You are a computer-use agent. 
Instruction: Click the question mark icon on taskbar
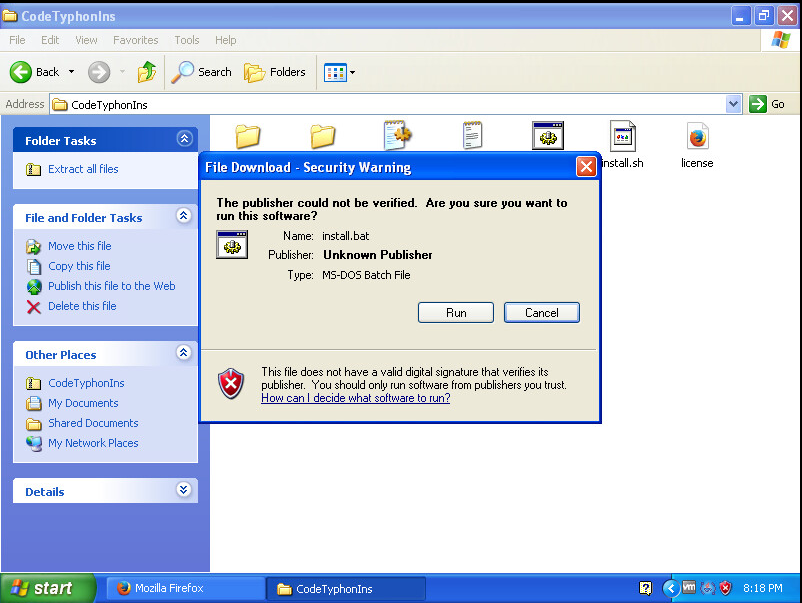pos(645,588)
